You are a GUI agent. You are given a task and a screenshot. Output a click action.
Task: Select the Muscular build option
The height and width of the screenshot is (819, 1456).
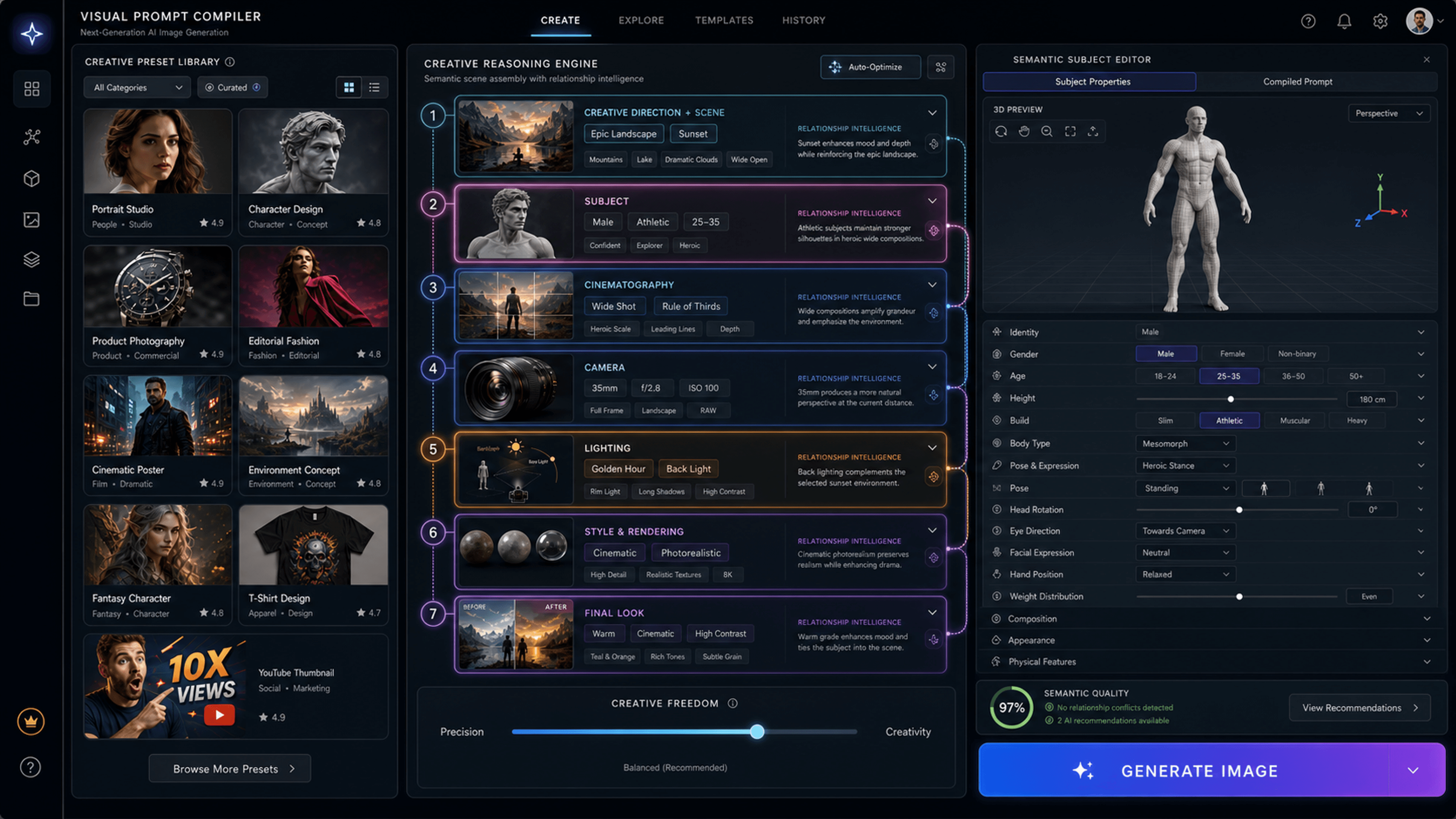tap(1294, 420)
